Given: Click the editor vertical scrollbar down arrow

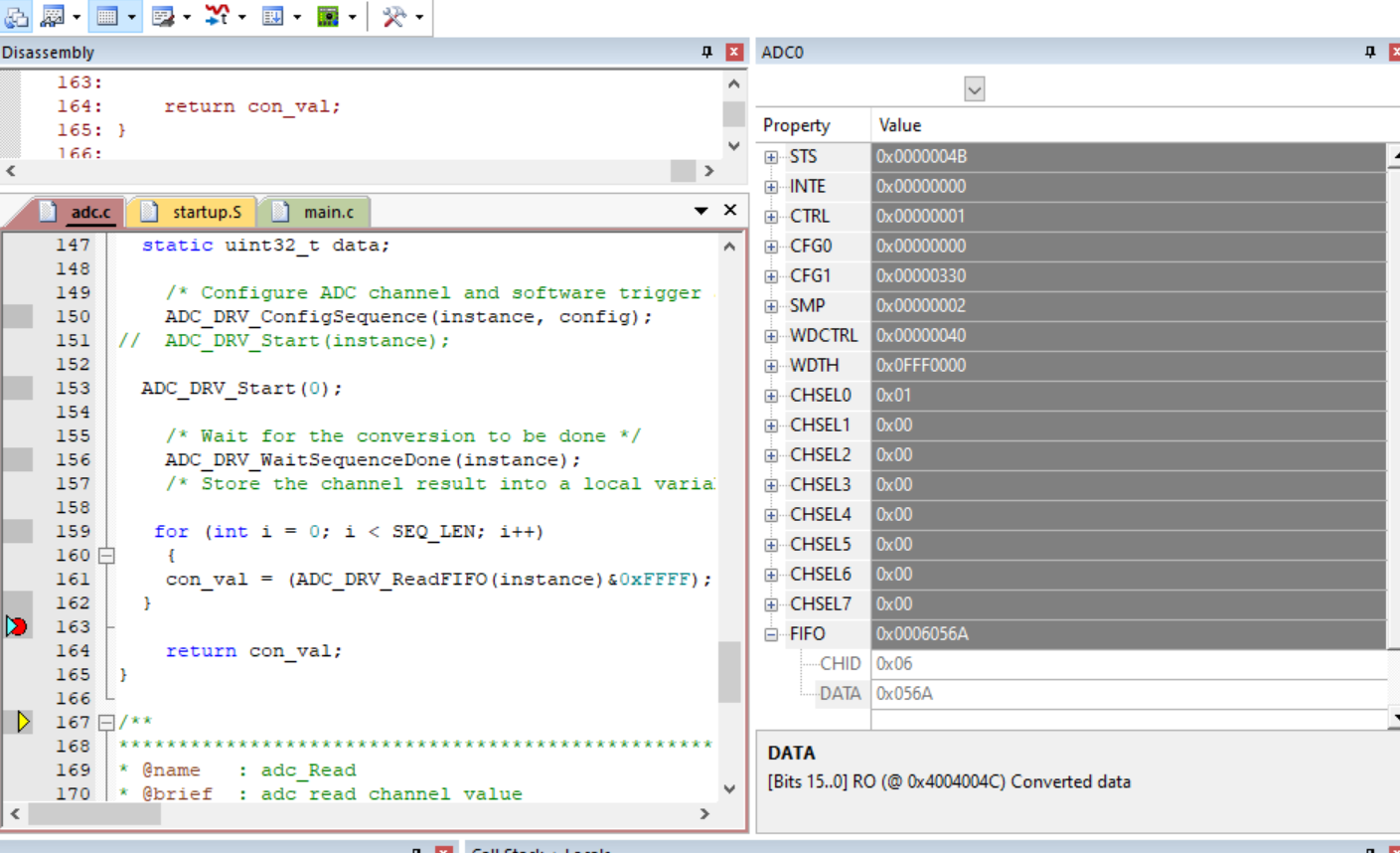Looking at the screenshot, I should click(x=730, y=789).
